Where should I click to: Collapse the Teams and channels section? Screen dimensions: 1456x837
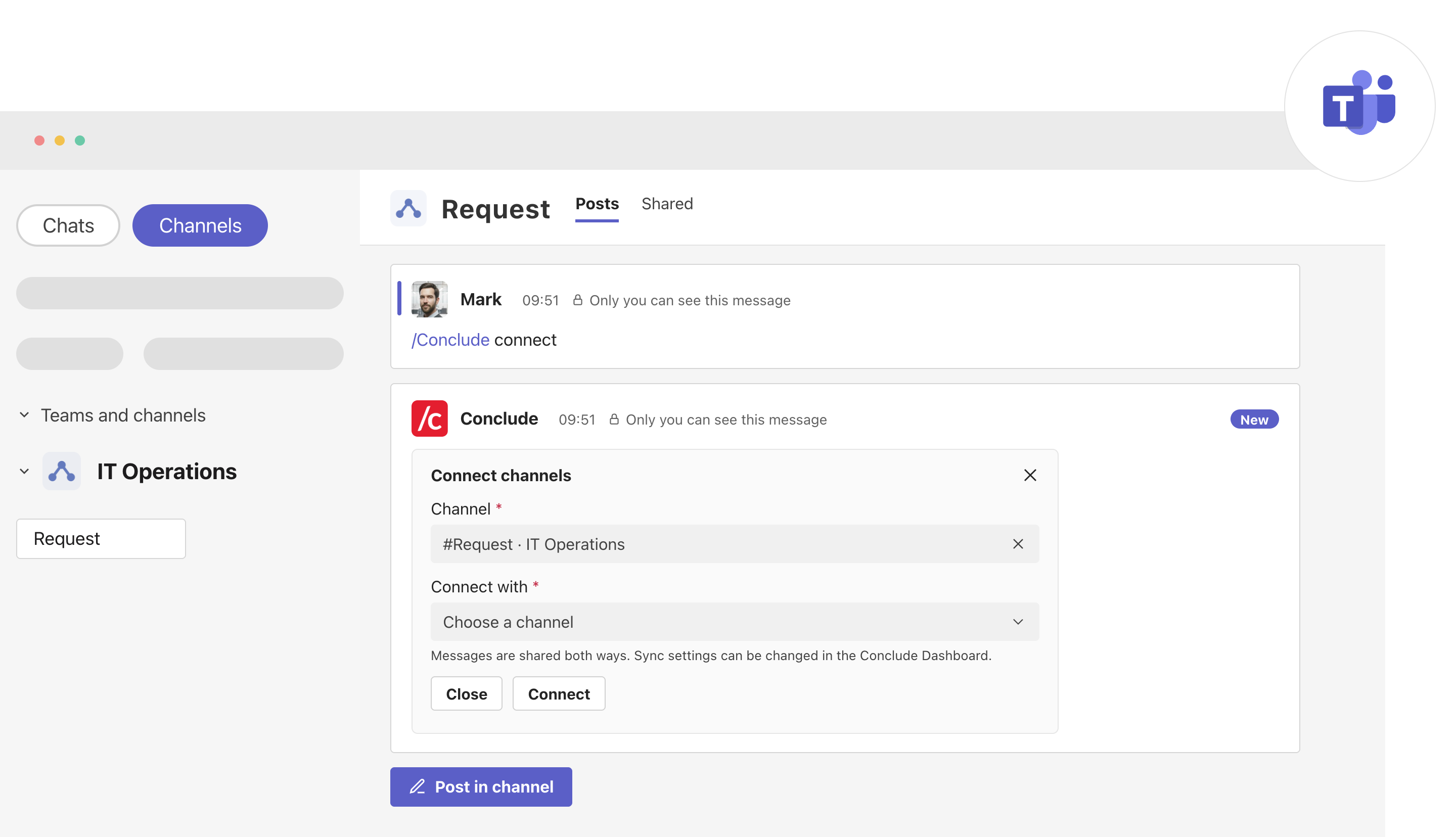[x=24, y=415]
